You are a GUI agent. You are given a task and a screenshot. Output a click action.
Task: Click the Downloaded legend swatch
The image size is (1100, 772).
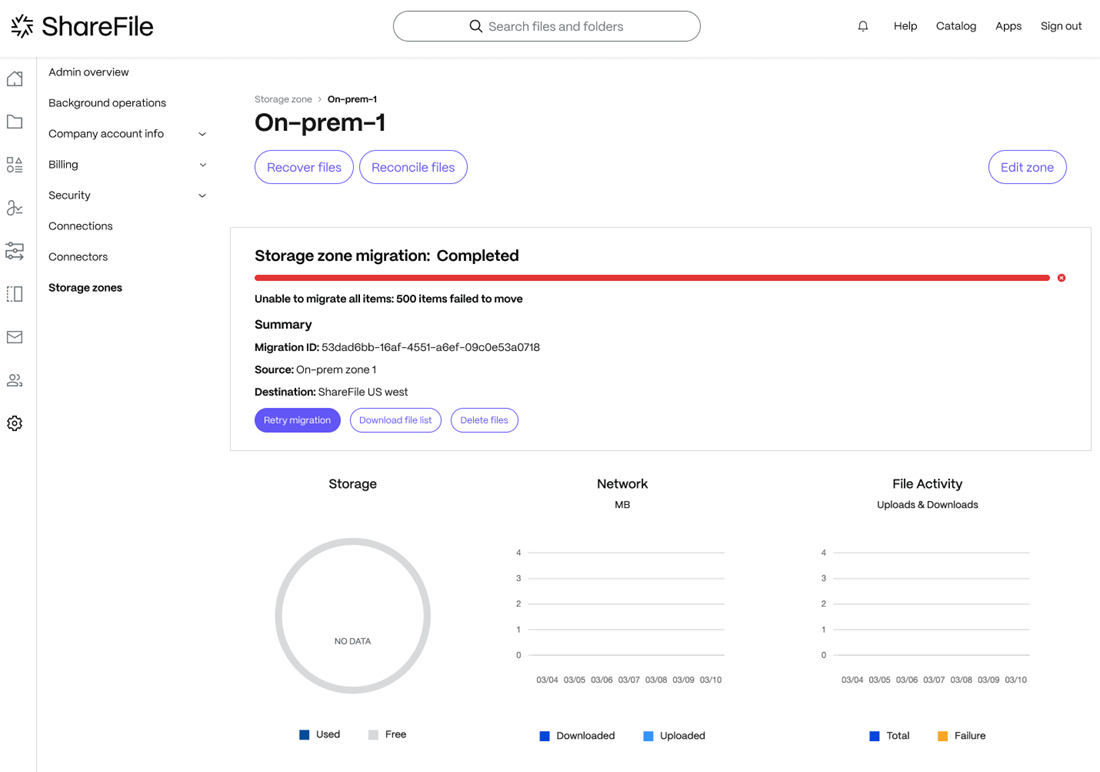click(x=544, y=736)
